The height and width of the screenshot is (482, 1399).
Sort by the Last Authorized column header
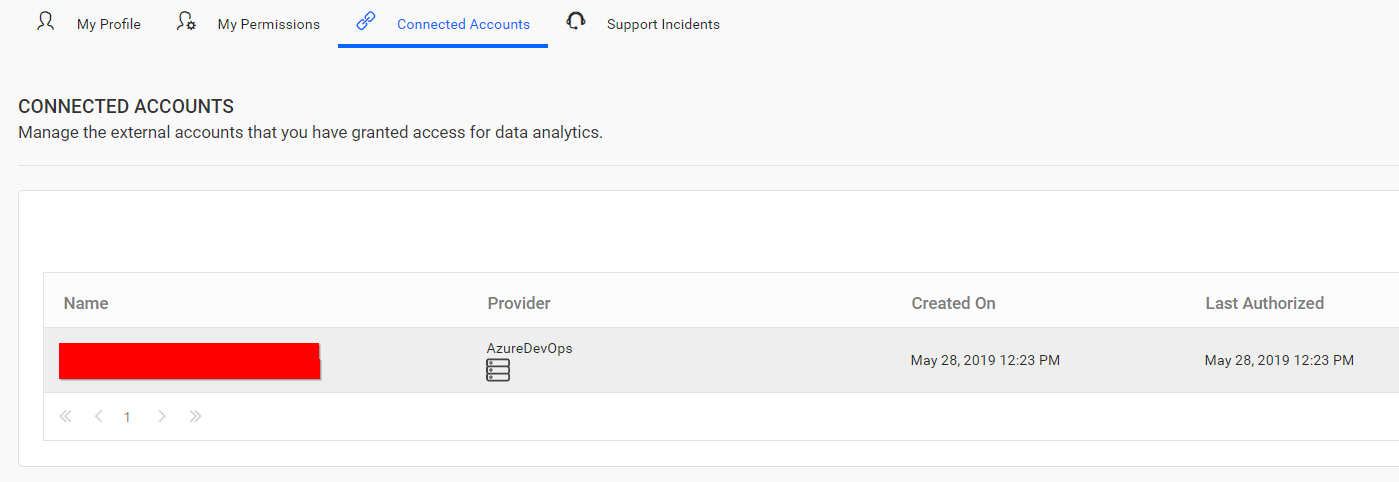click(x=1264, y=303)
